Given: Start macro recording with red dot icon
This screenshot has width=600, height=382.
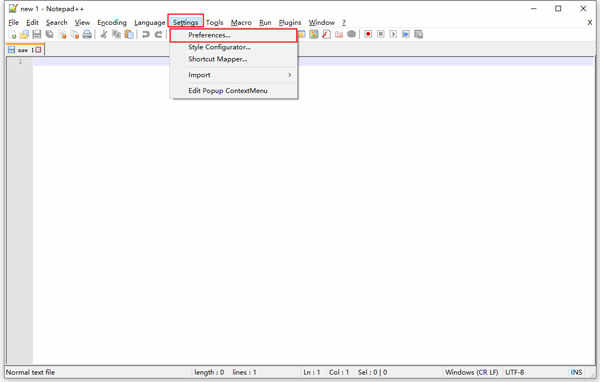Looking at the screenshot, I should point(368,35).
